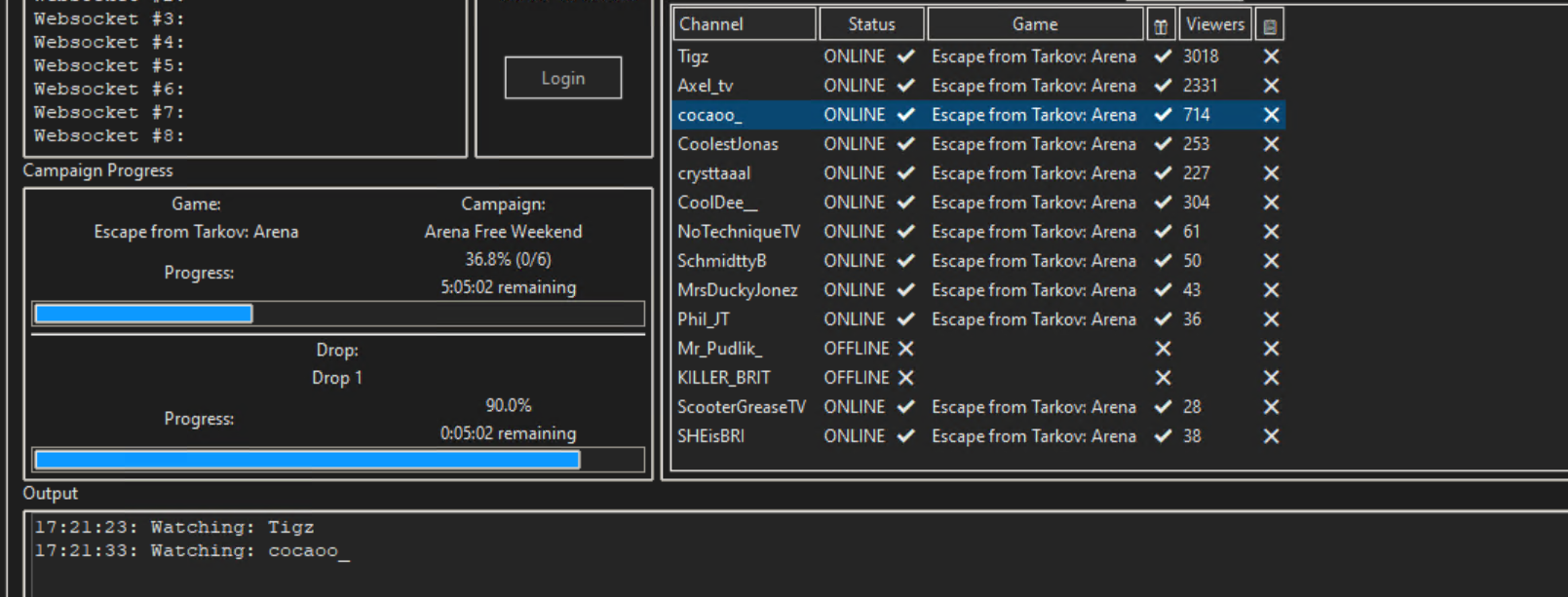Viewport: 1568px width, 597px height.
Task: Click the online checkmark for SHEisBRI
Action: pos(906,436)
